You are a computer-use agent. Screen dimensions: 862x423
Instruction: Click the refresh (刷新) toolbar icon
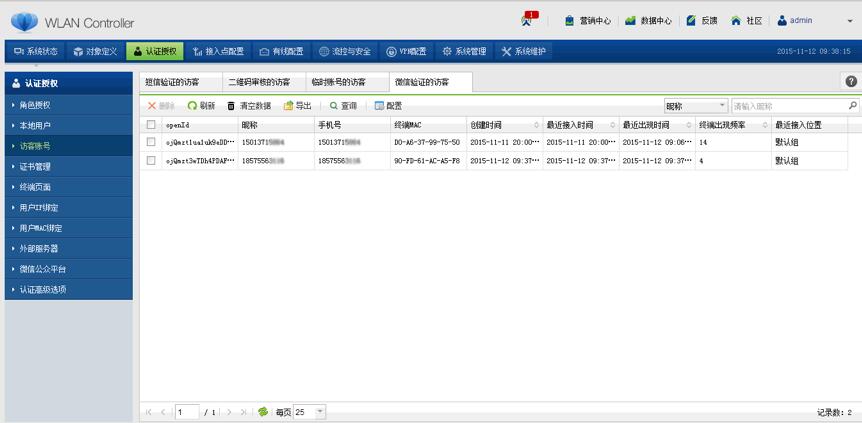(193, 106)
